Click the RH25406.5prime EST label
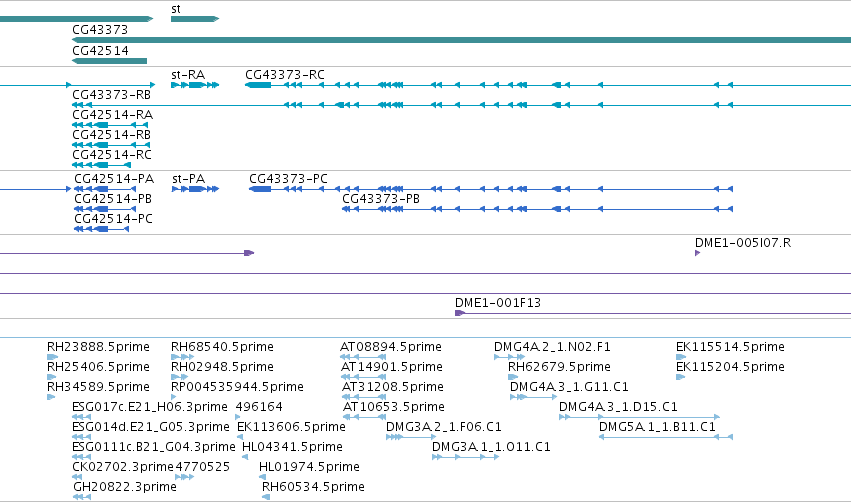 tap(98, 367)
